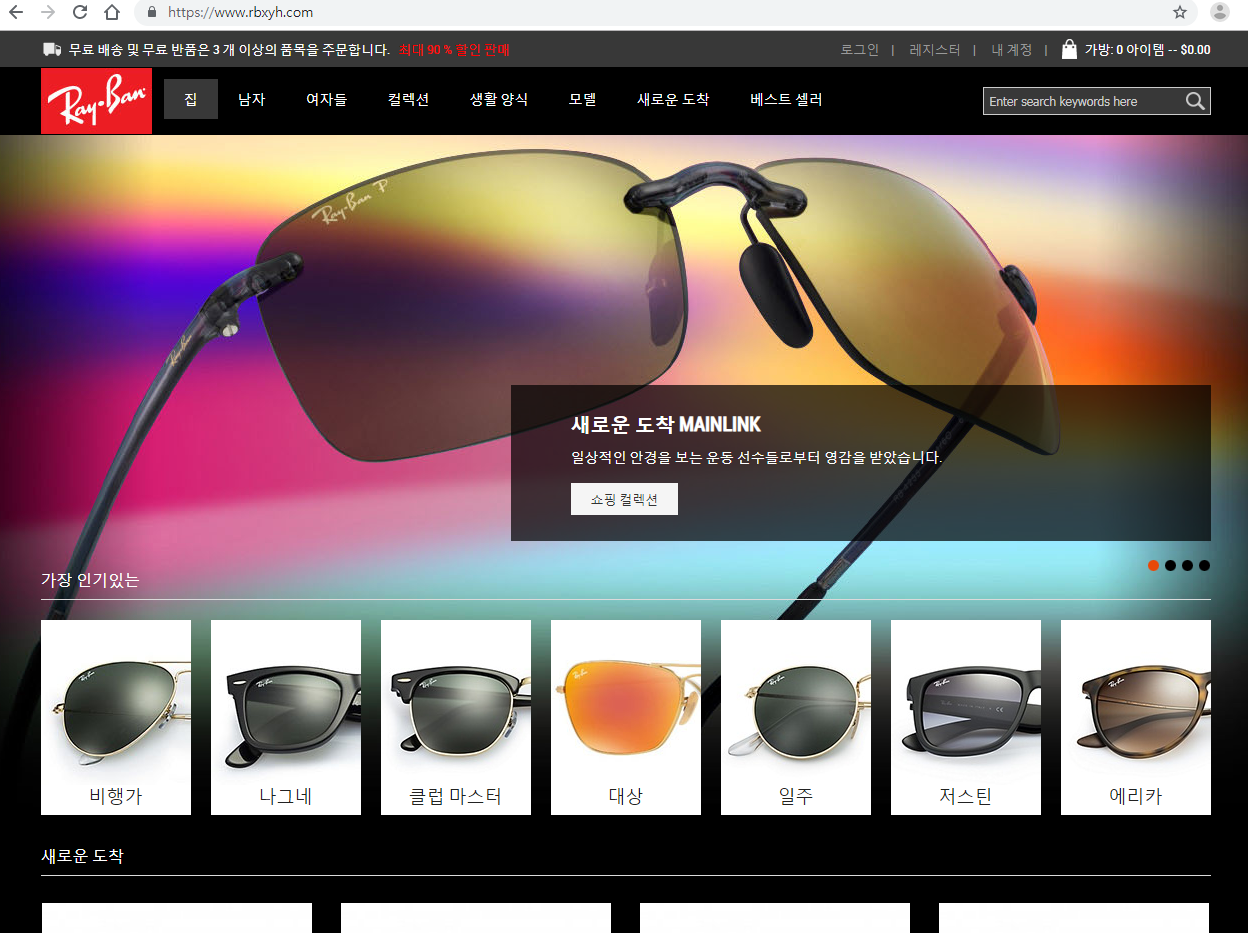The image size is (1248, 933).
Task: Click the 가방: 0 아이템 cart text
Action: tap(1147, 49)
